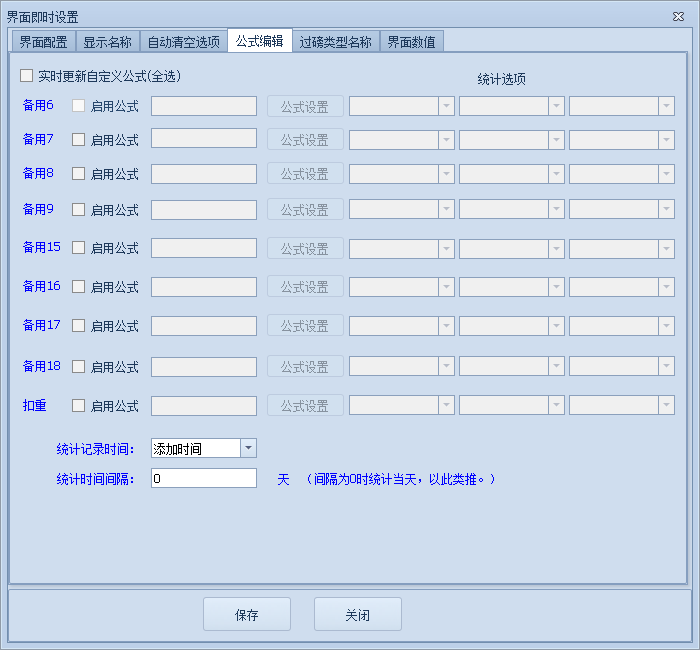The image size is (700, 650).
Task: Click 公式设置 button for 备用6
Action: coord(305,106)
